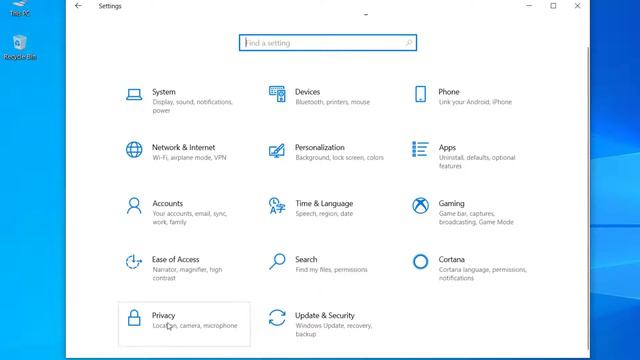Focus the Find a setting search field
The height and width of the screenshot is (360, 640).
[328, 43]
